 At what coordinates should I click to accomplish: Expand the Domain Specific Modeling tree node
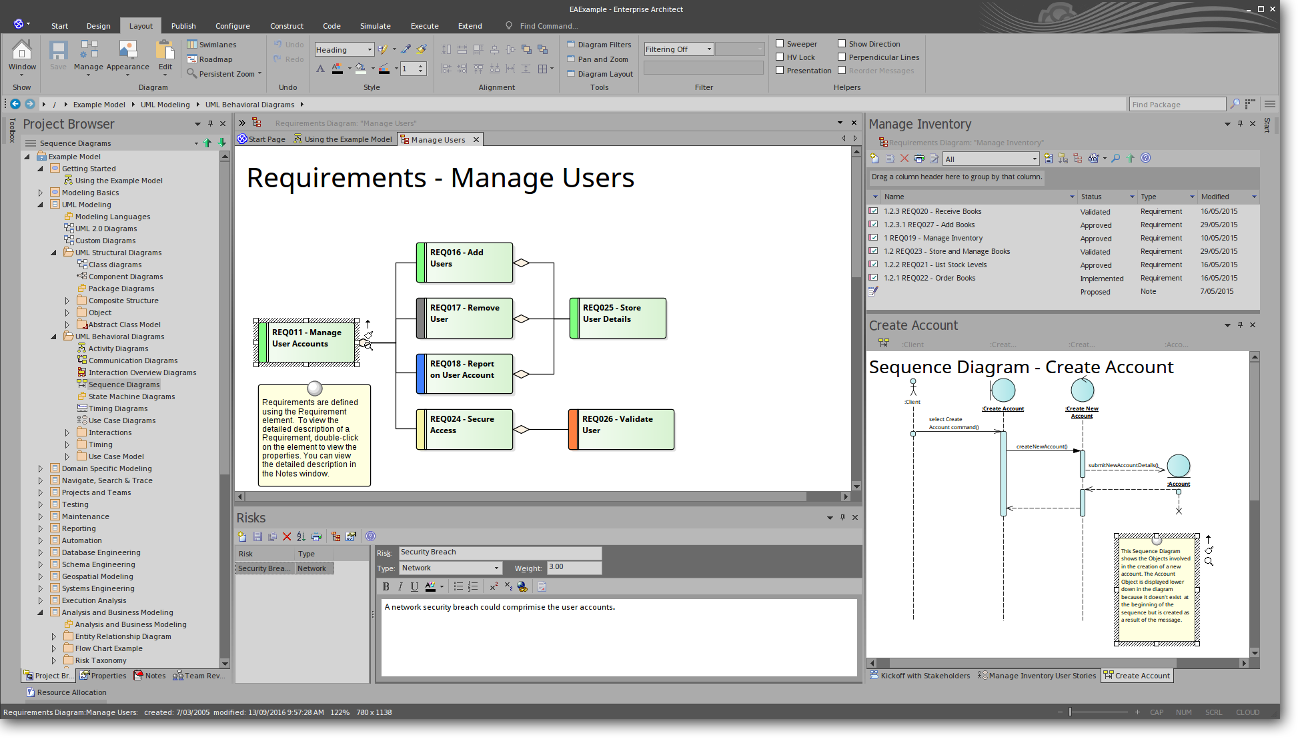click(x=41, y=469)
